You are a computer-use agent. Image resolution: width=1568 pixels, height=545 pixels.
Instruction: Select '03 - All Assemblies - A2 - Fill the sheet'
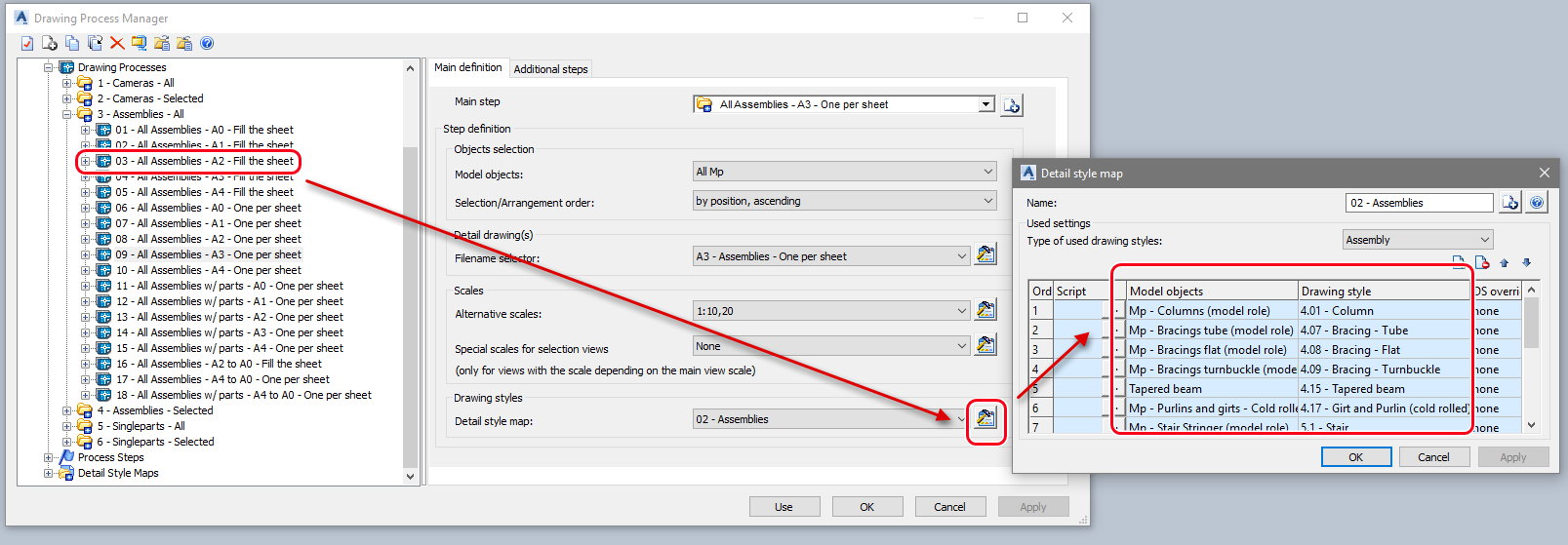204,161
